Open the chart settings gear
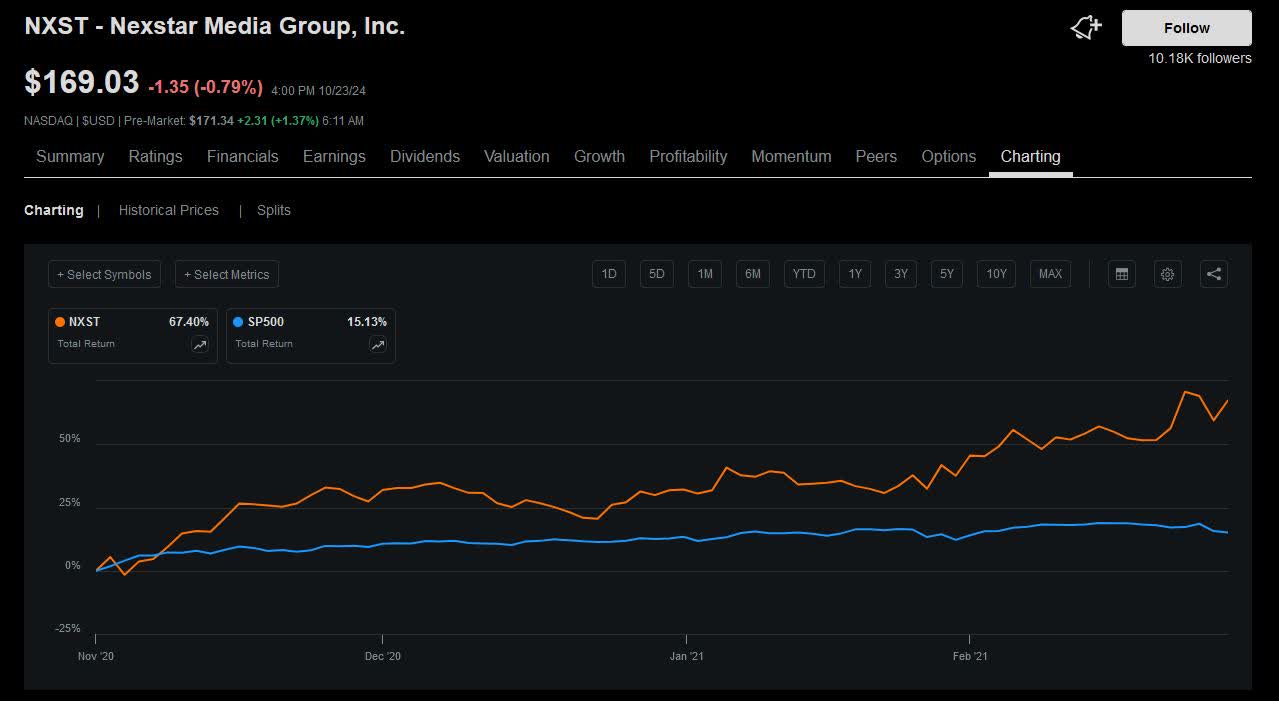This screenshot has width=1279, height=701. point(1167,274)
